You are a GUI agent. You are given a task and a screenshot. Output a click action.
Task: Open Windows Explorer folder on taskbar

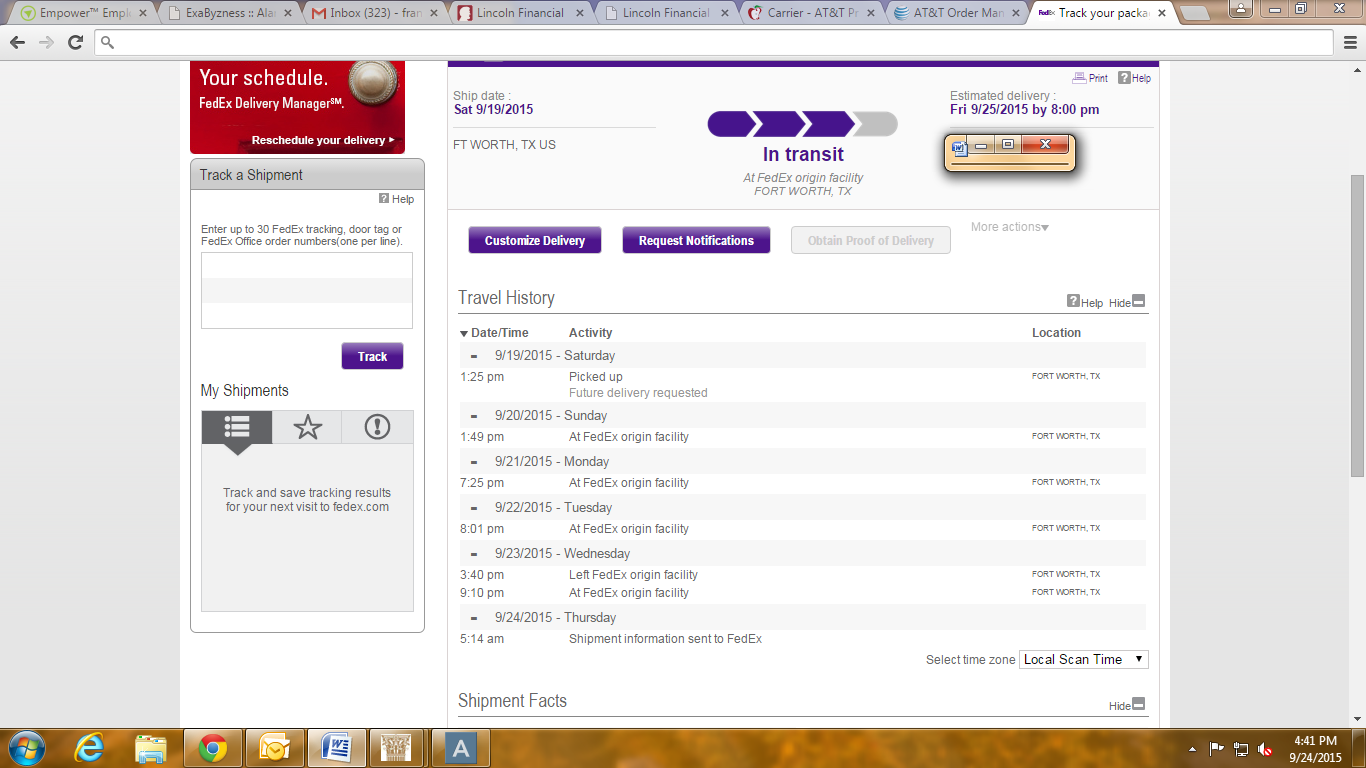click(151, 747)
